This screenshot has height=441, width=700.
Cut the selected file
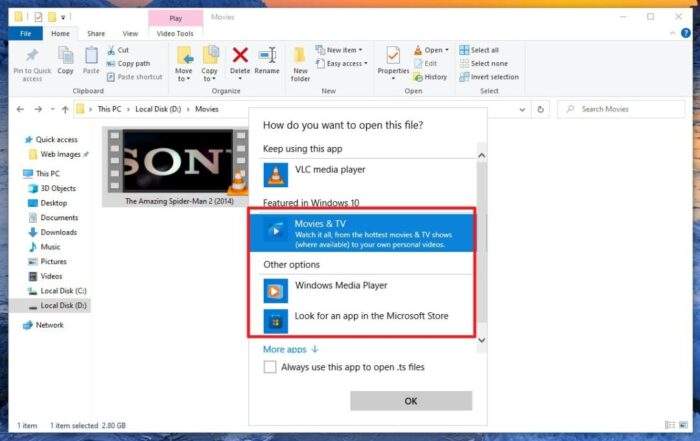(118, 50)
